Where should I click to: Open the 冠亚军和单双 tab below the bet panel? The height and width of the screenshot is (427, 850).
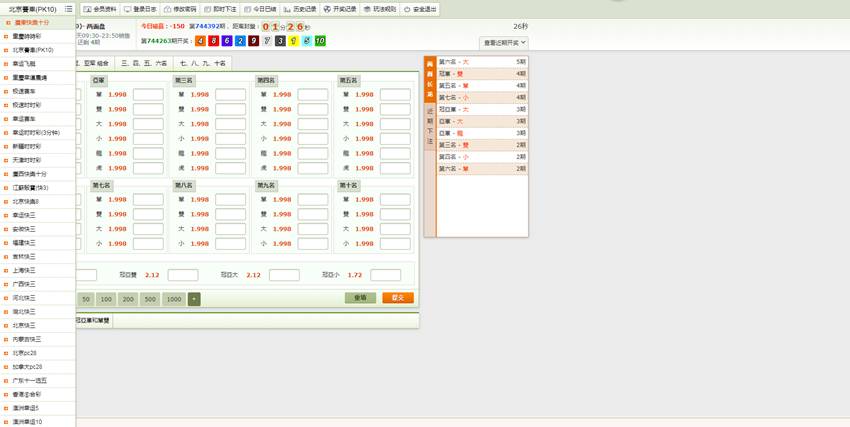tap(93, 321)
